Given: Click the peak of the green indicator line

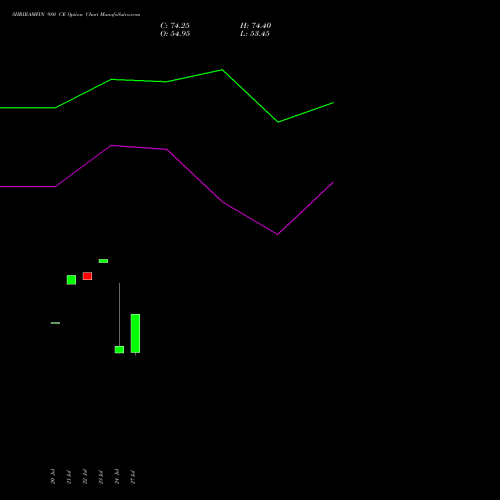Looking at the screenshot, I should (222, 70).
